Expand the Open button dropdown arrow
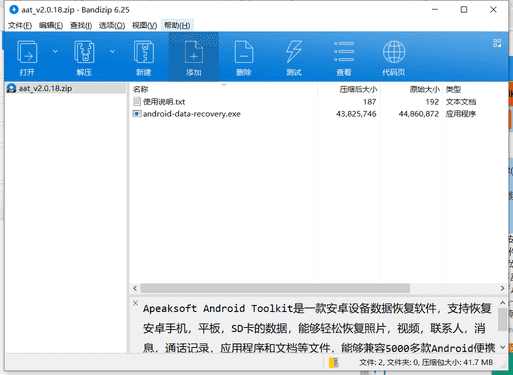 point(55,51)
